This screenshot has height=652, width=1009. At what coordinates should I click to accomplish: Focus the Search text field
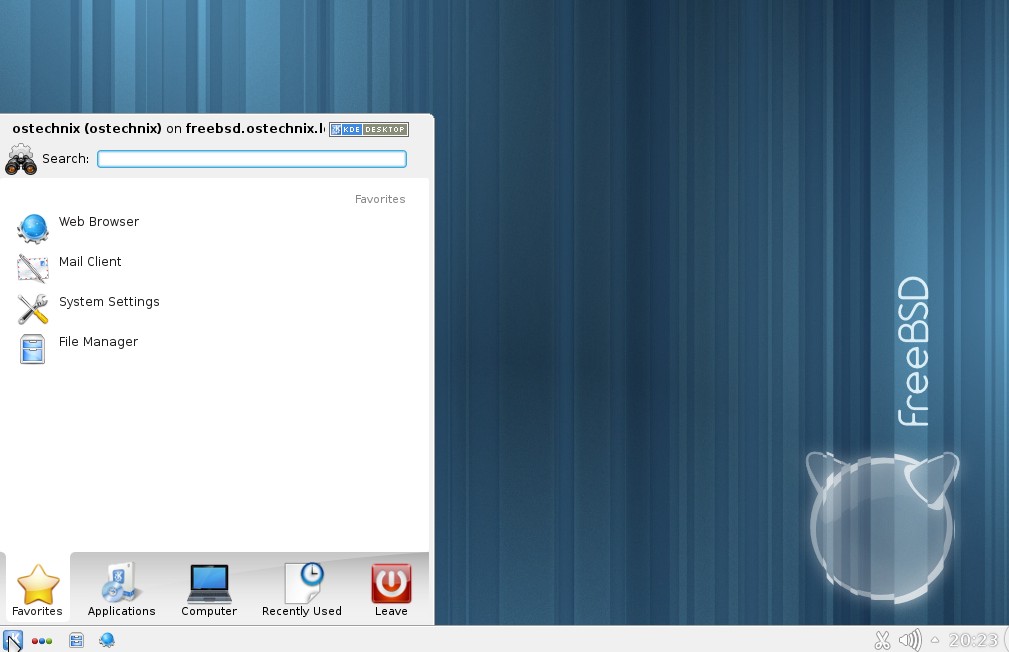pos(252,159)
